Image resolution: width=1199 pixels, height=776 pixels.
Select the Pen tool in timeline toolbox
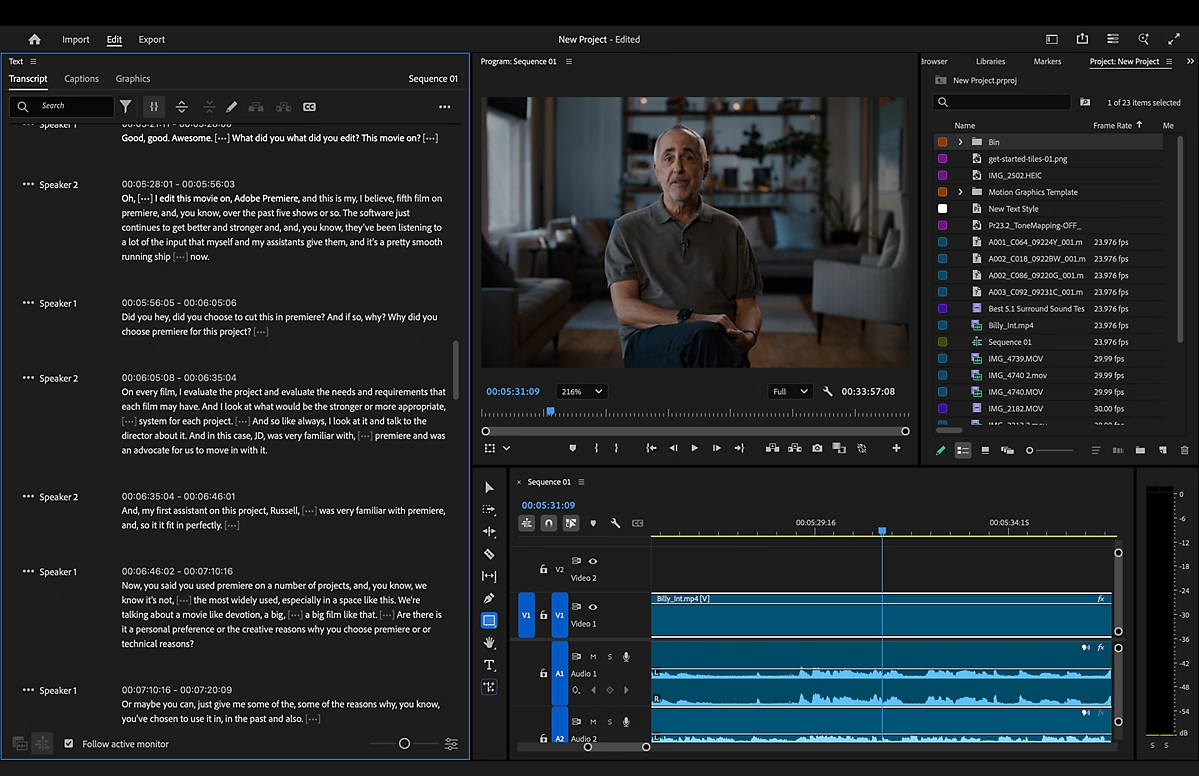489,598
